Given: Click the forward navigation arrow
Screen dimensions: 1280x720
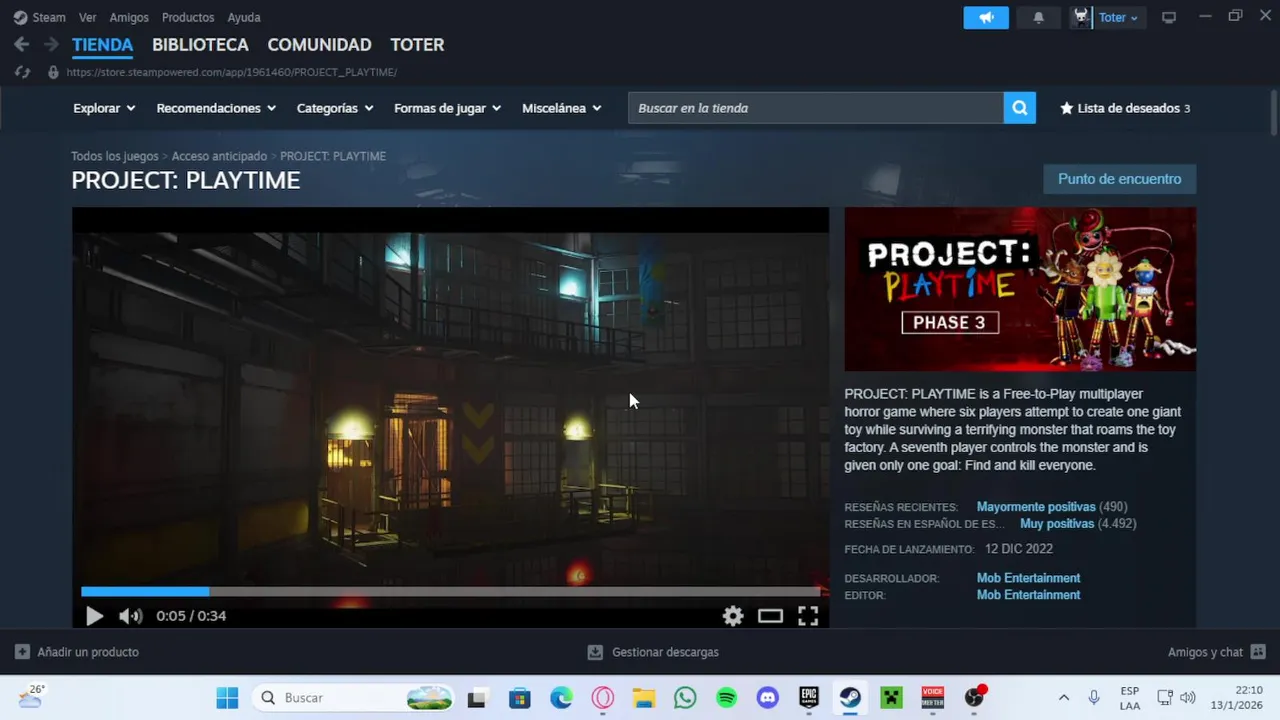Looking at the screenshot, I should click(x=51, y=44).
